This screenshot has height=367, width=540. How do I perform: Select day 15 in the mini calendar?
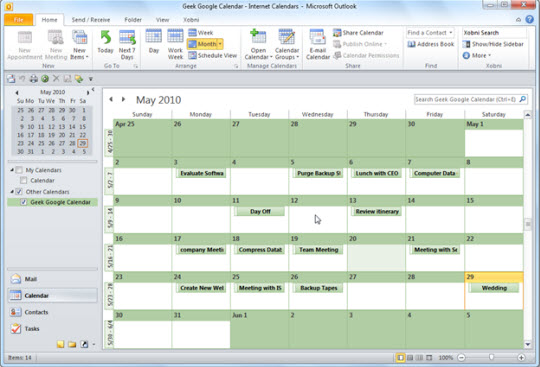(83, 127)
